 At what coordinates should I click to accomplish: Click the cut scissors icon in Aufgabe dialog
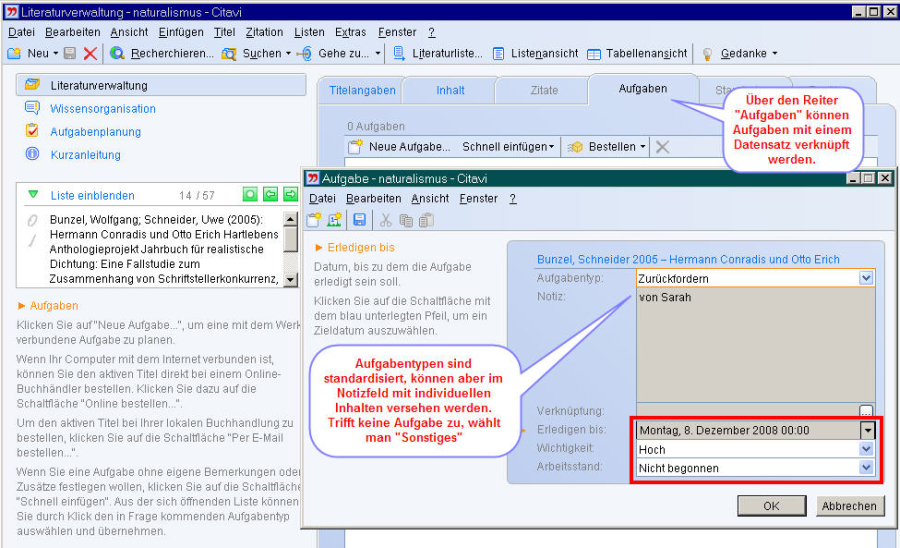[385, 220]
